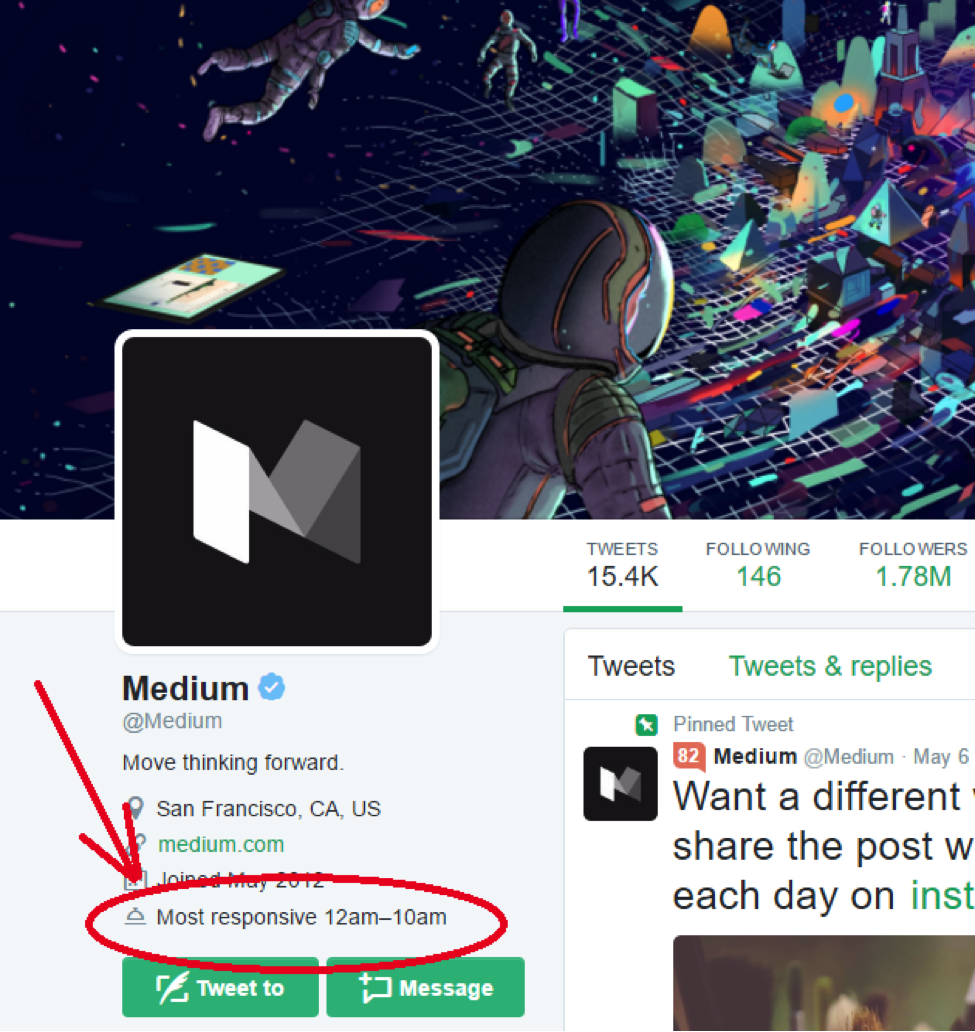Click the verified badge next to Medium
The width and height of the screenshot is (975, 1032).
click(272, 687)
